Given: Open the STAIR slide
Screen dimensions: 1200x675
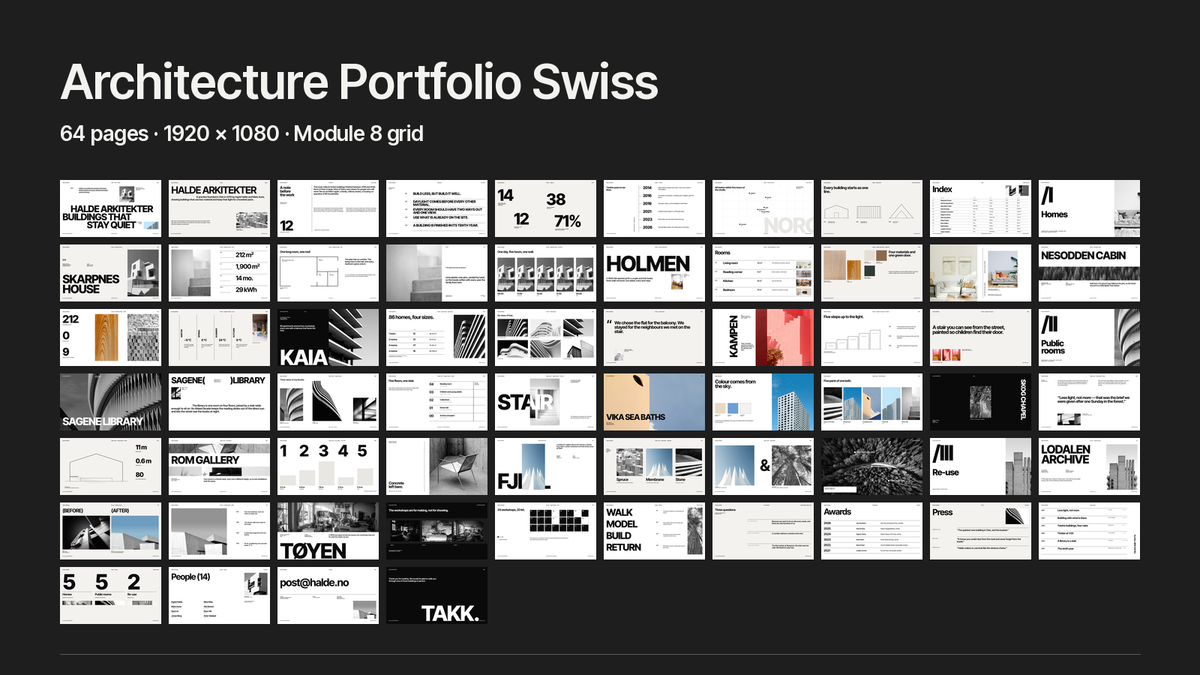Looking at the screenshot, I should point(545,402).
